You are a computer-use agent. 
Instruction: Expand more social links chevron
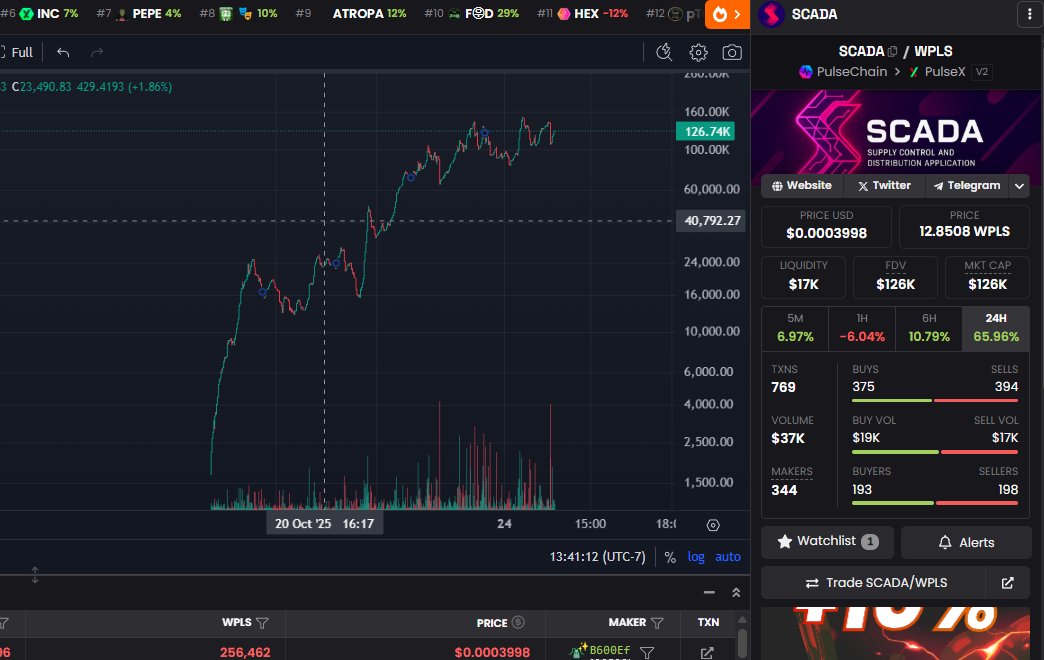1019,186
